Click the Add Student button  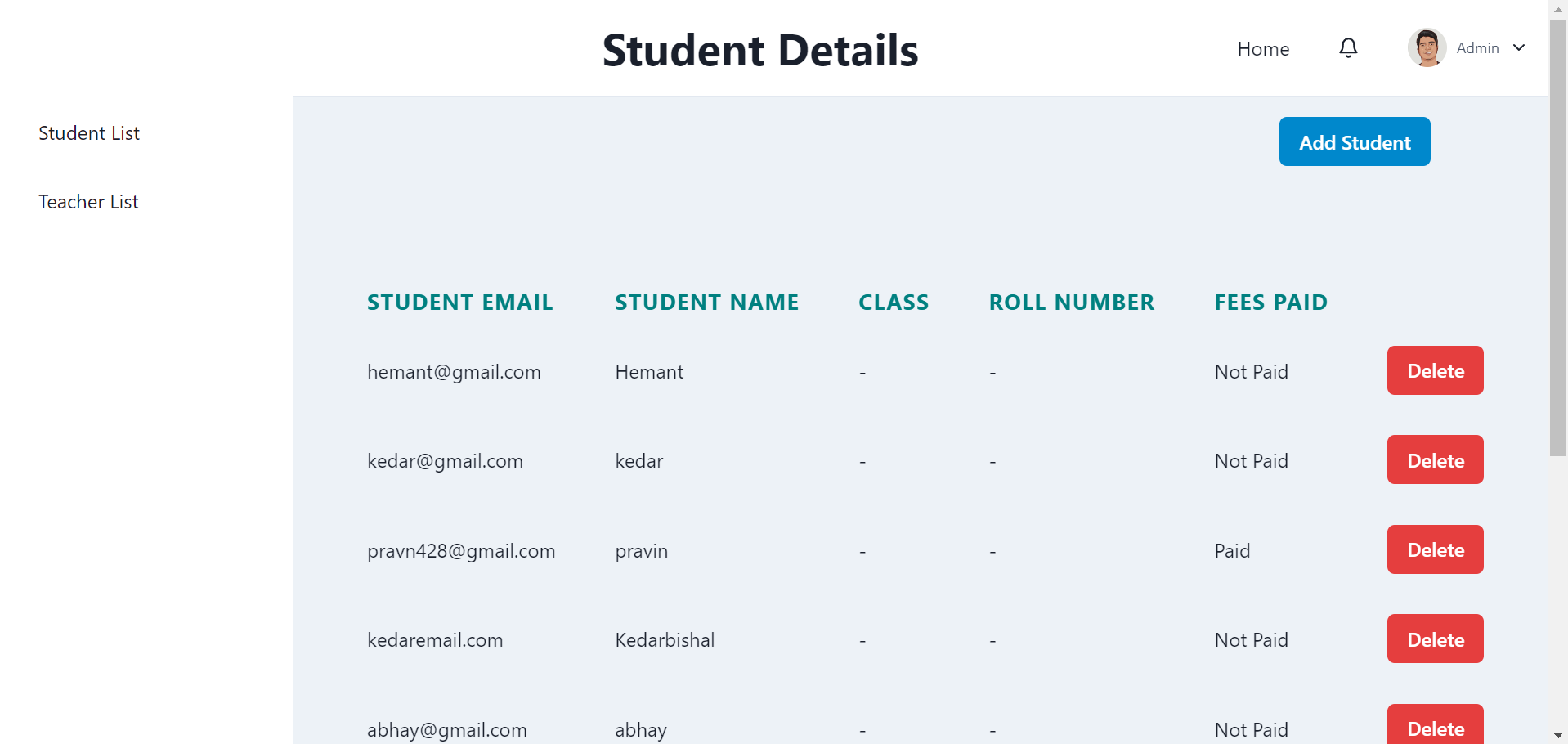pos(1355,141)
